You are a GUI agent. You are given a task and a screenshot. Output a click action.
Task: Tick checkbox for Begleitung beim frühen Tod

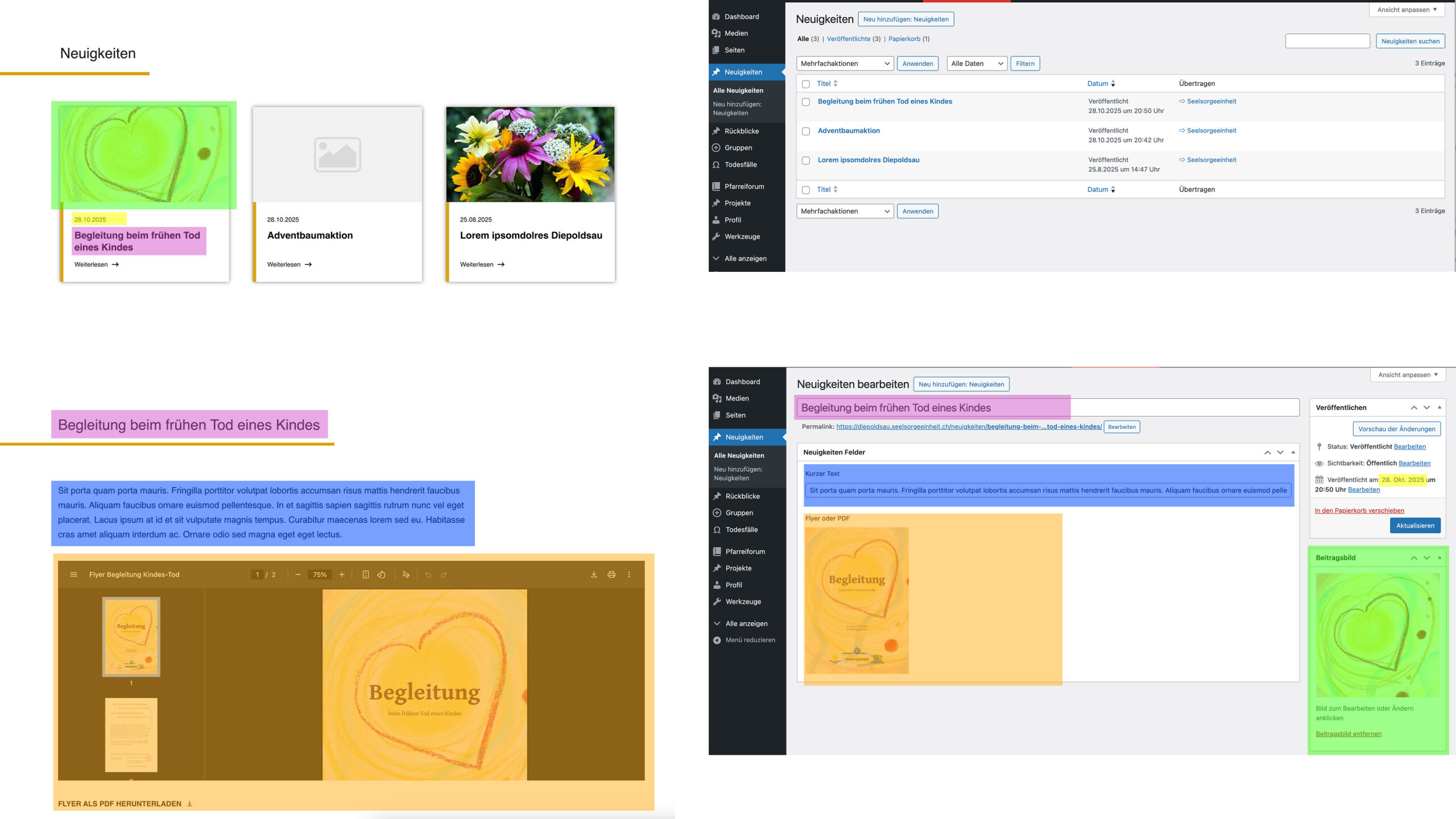806,102
